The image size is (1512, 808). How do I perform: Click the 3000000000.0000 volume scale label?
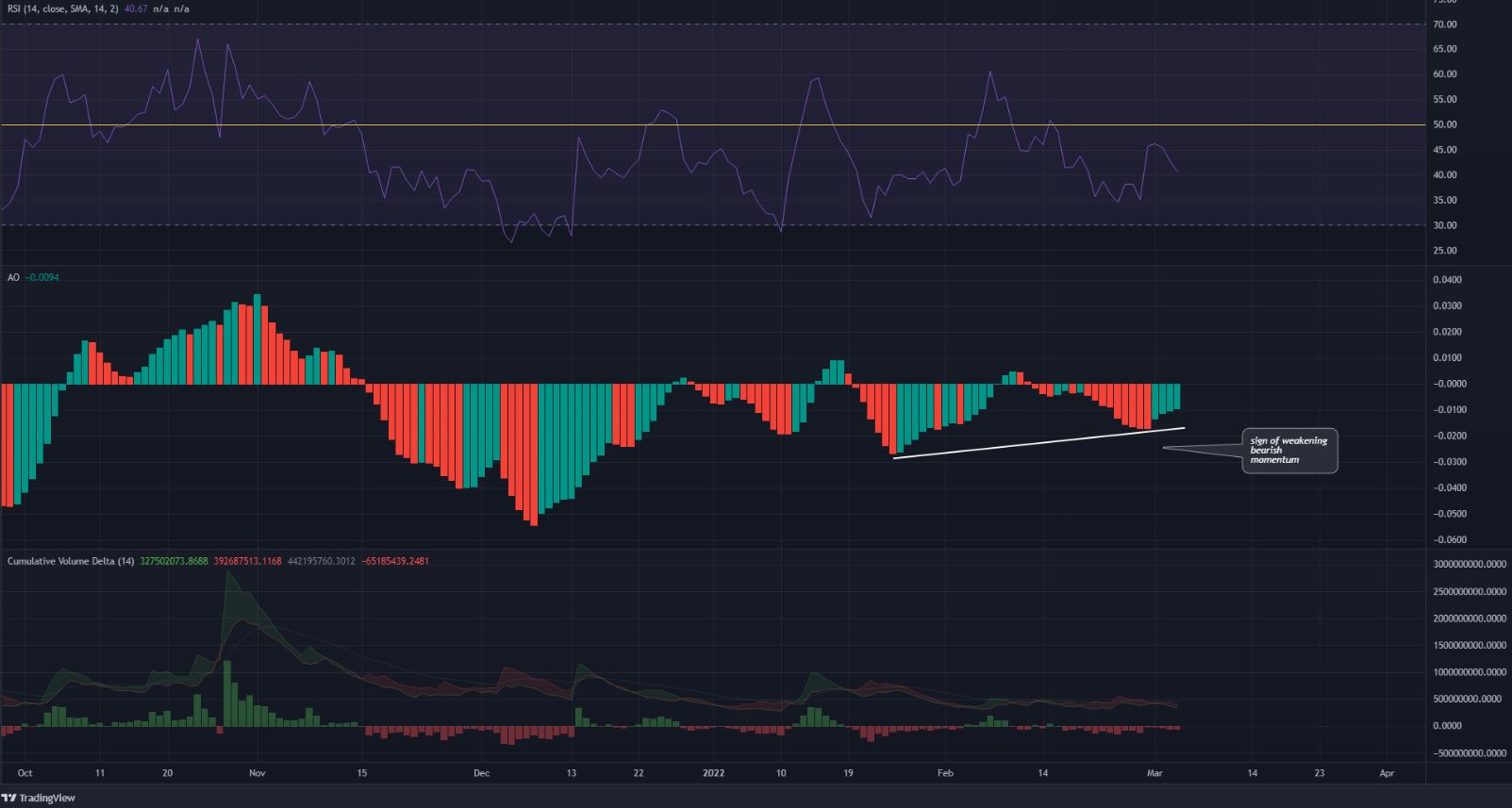pyautogui.click(x=1470, y=564)
